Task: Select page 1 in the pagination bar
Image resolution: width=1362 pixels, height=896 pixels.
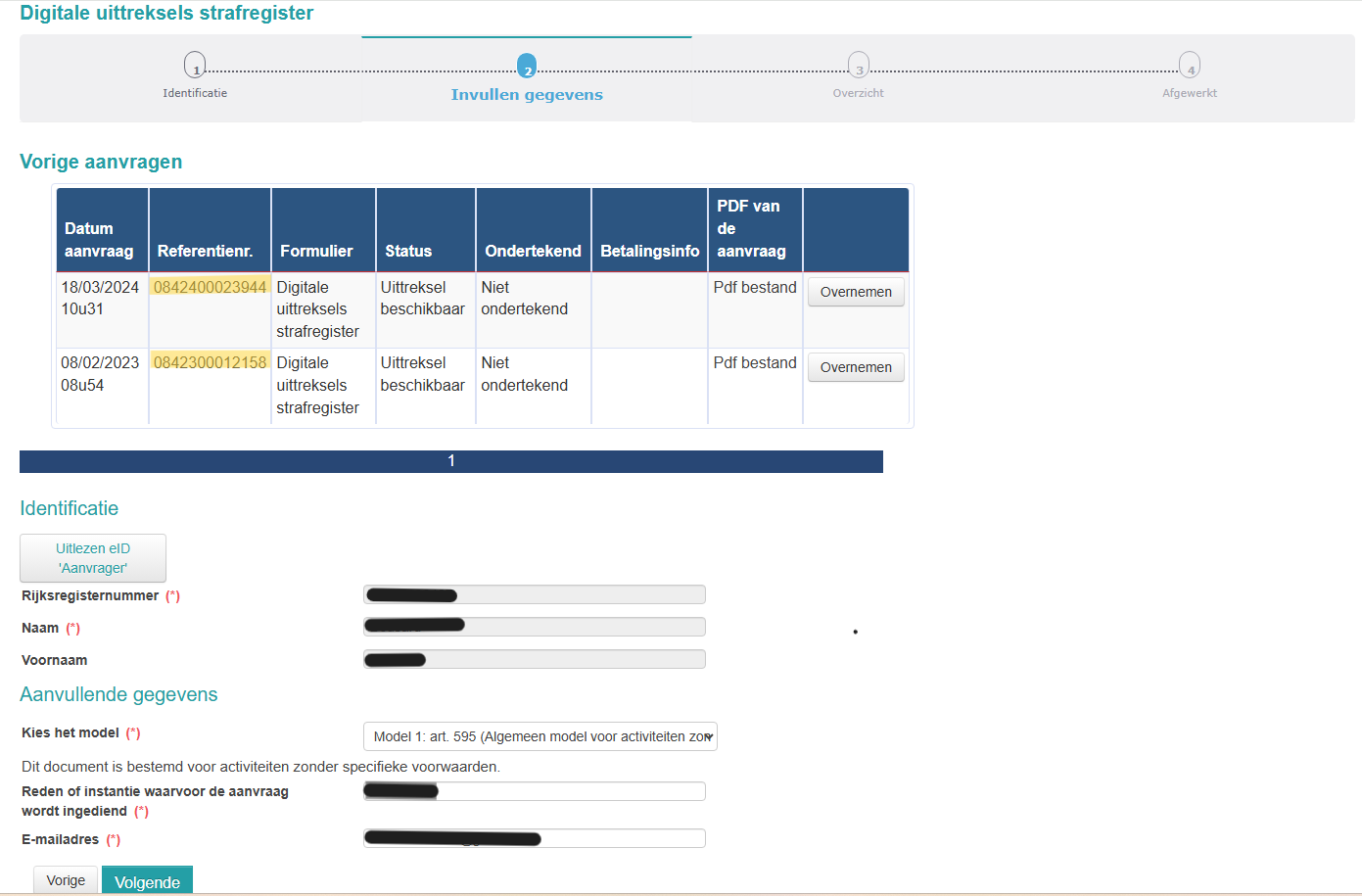Action: pyautogui.click(x=451, y=461)
